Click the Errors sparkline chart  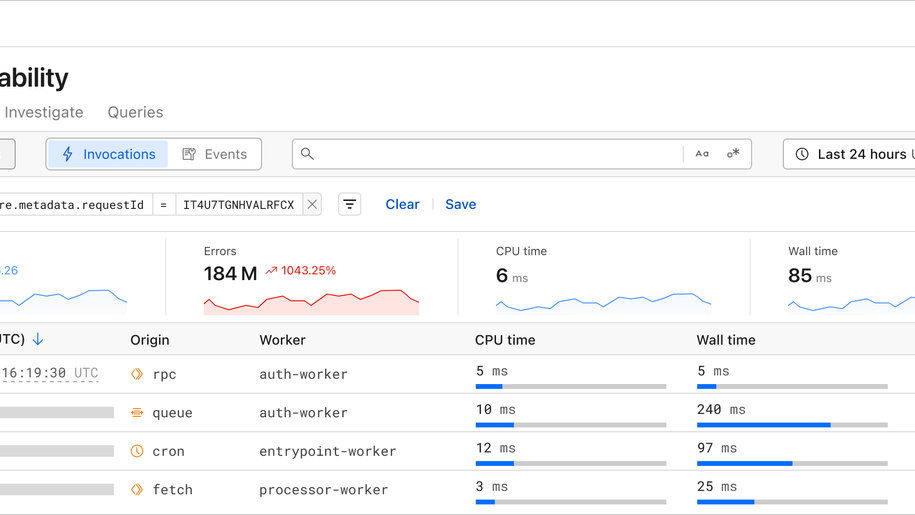311,302
